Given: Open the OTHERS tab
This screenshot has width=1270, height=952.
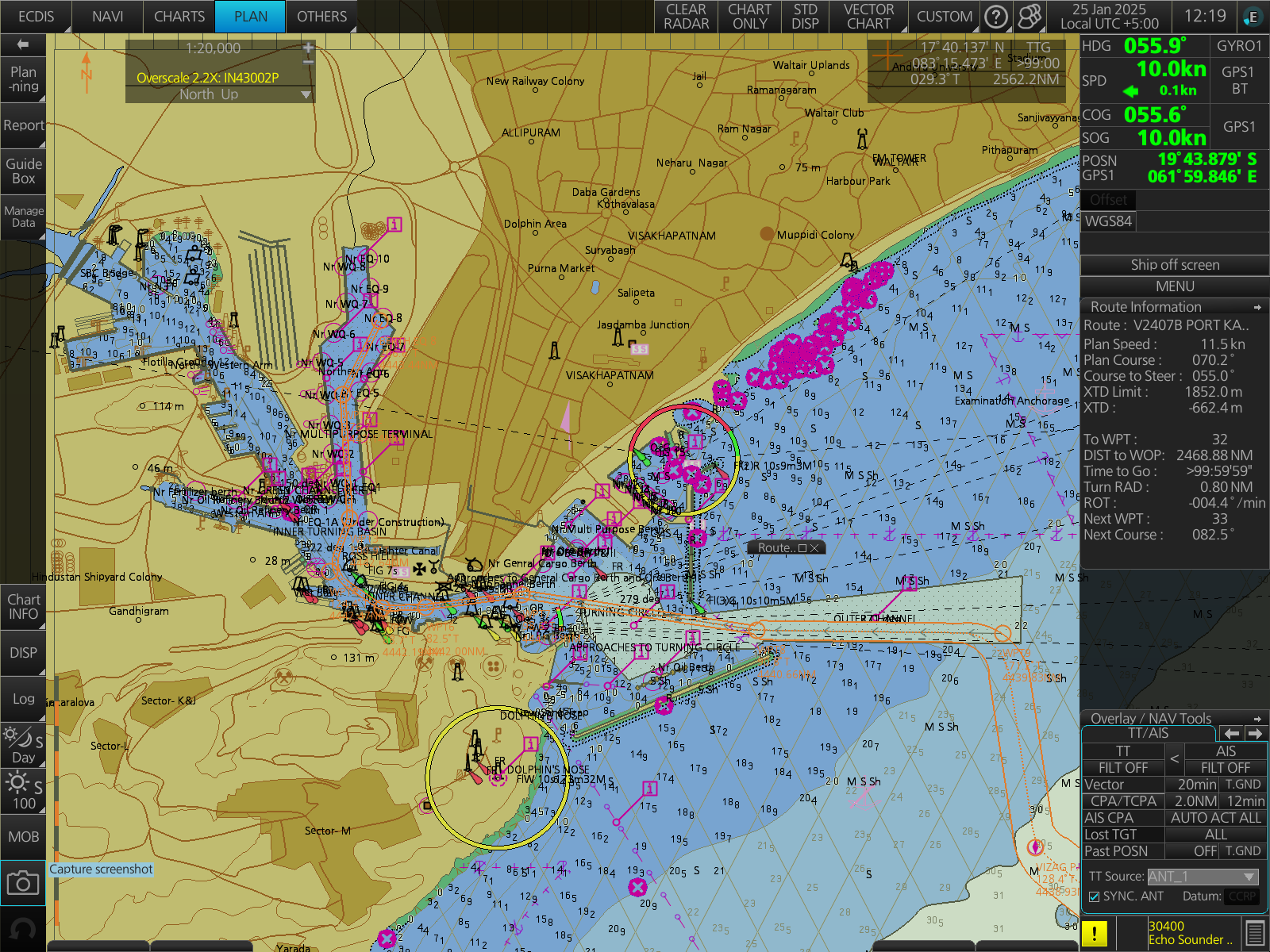Looking at the screenshot, I should pos(321,17).
